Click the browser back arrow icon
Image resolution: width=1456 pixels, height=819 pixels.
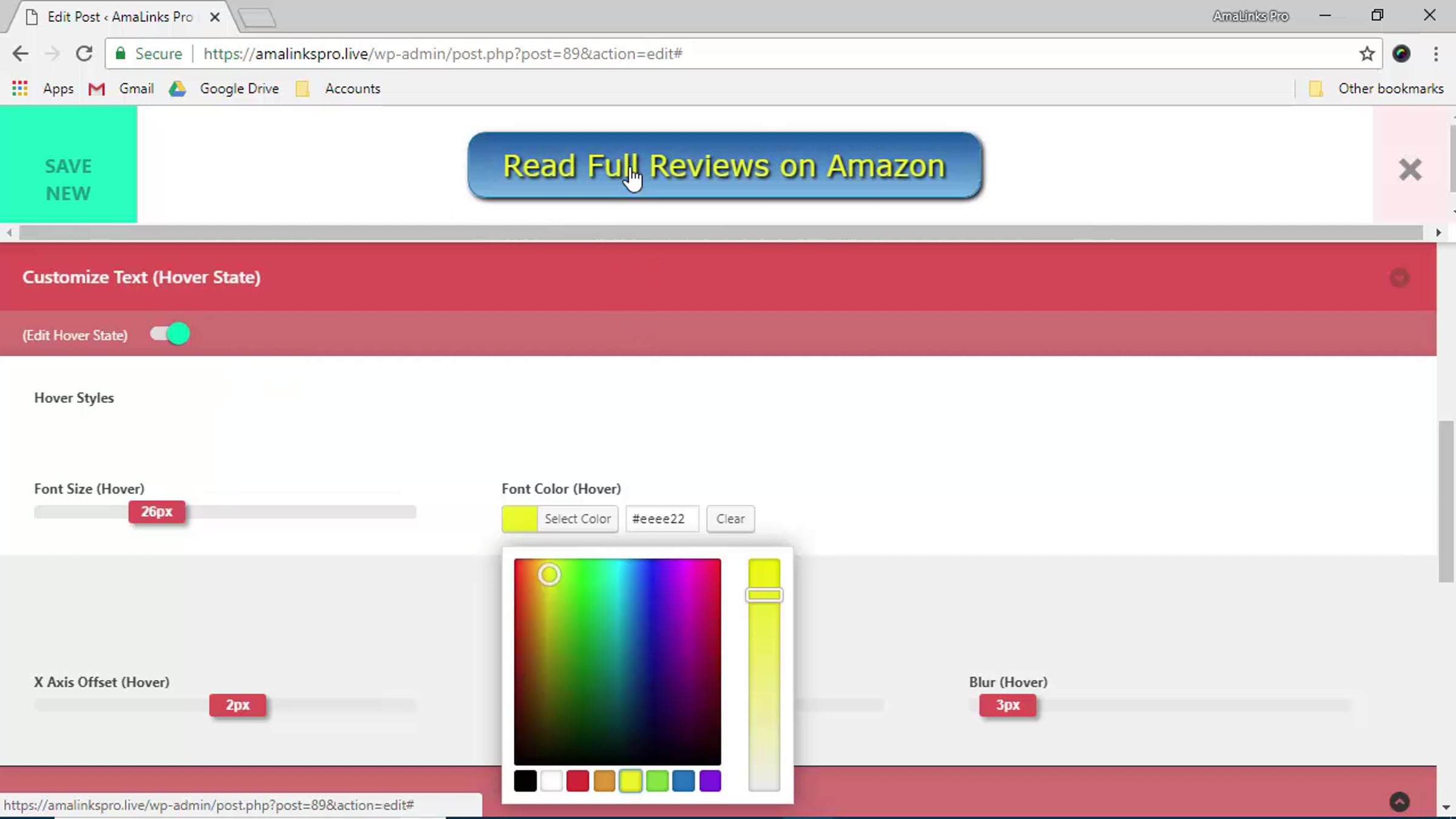(20, 53)
